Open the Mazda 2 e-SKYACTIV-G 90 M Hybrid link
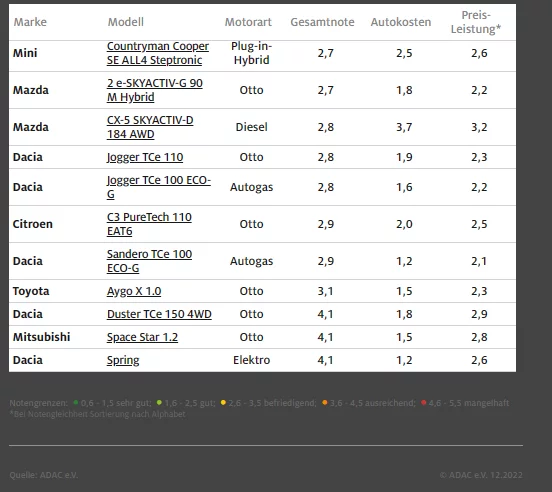This screenshot has width=552, height=492. tap(155, 90)
